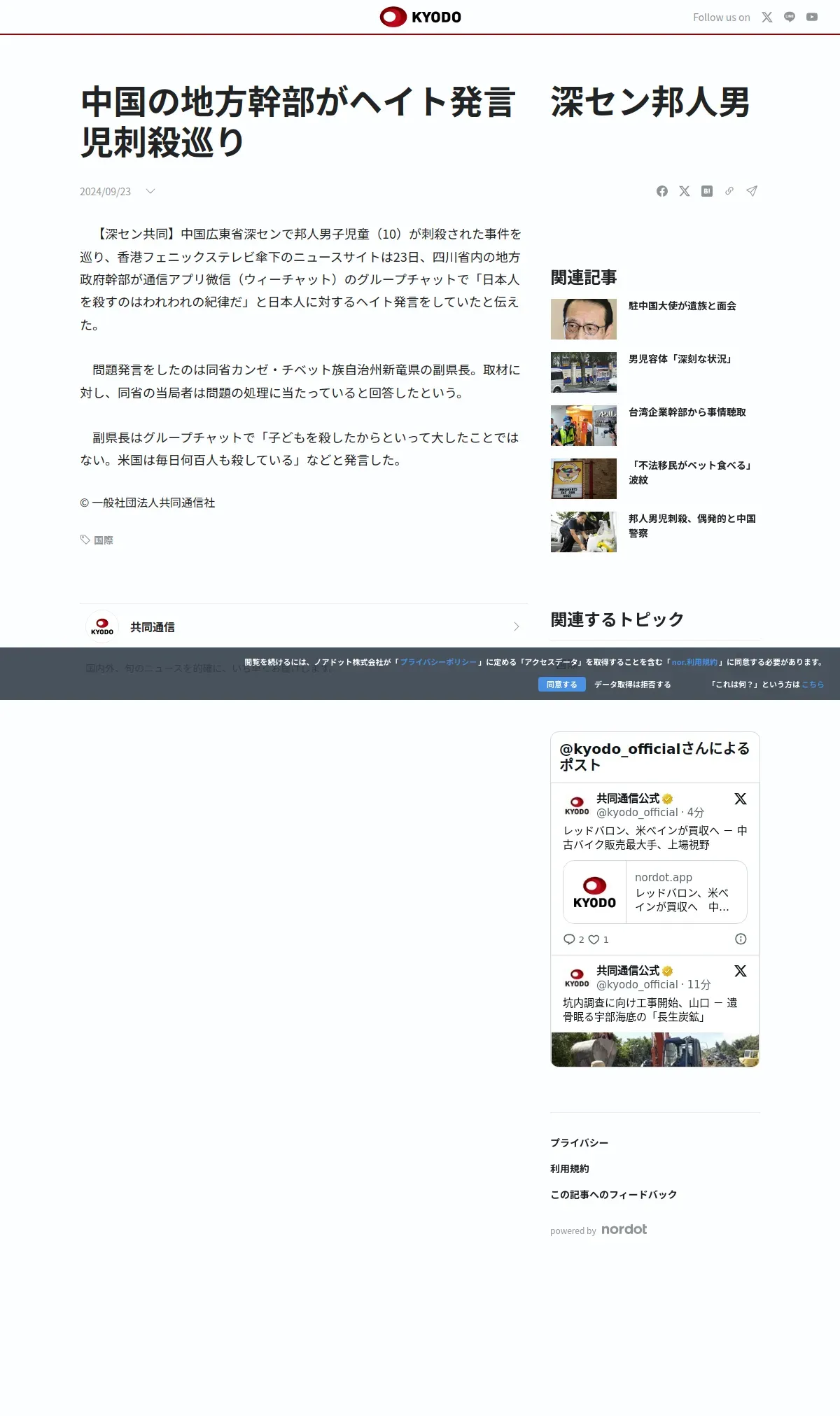Image resolution: width=840 pixels, height=1416 pixels.
Task: Open article 「不法移民がペット食べる」波紋
Action: point(692,472)
